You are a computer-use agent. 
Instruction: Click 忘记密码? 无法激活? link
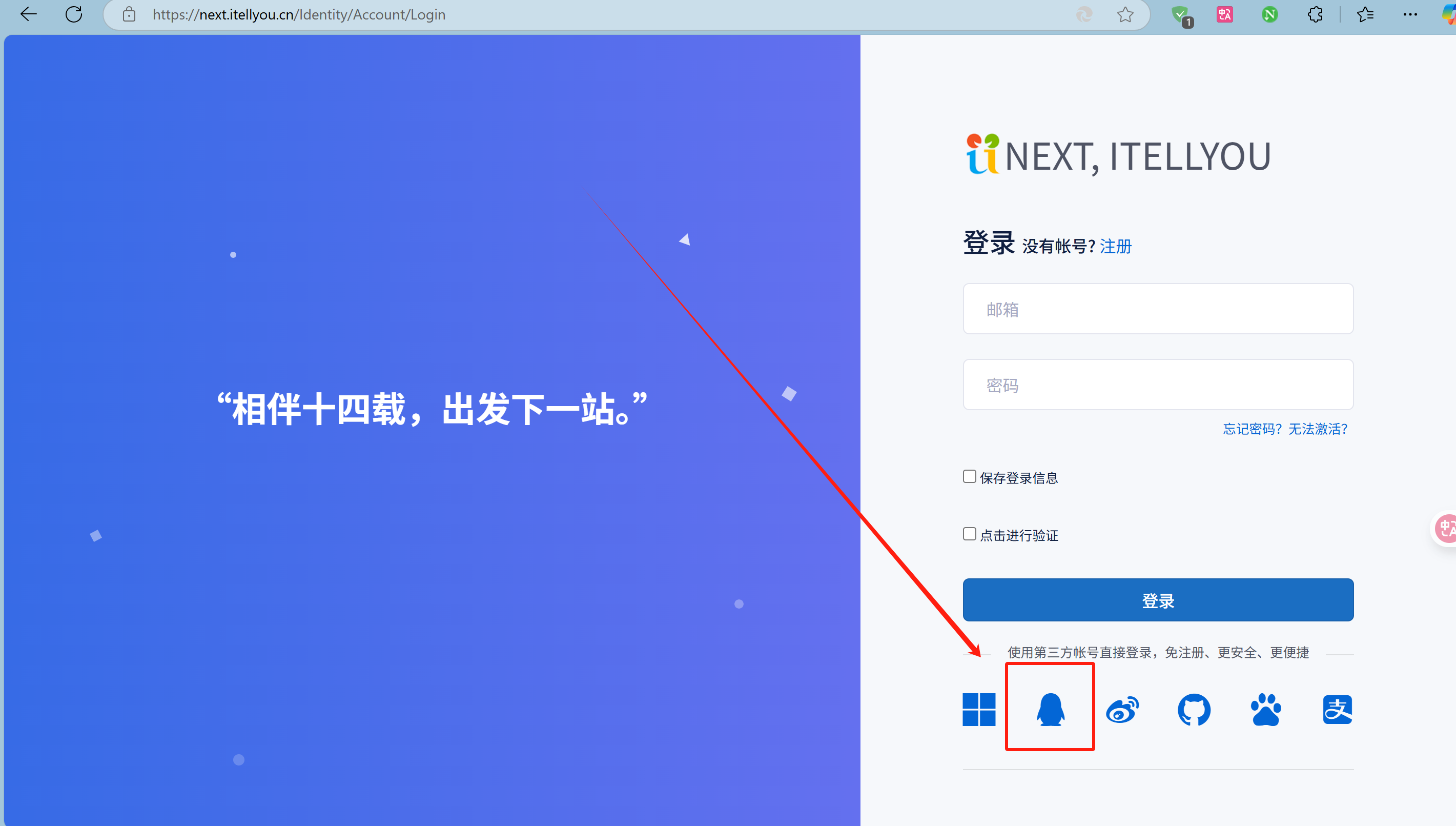coord(1285,429)
